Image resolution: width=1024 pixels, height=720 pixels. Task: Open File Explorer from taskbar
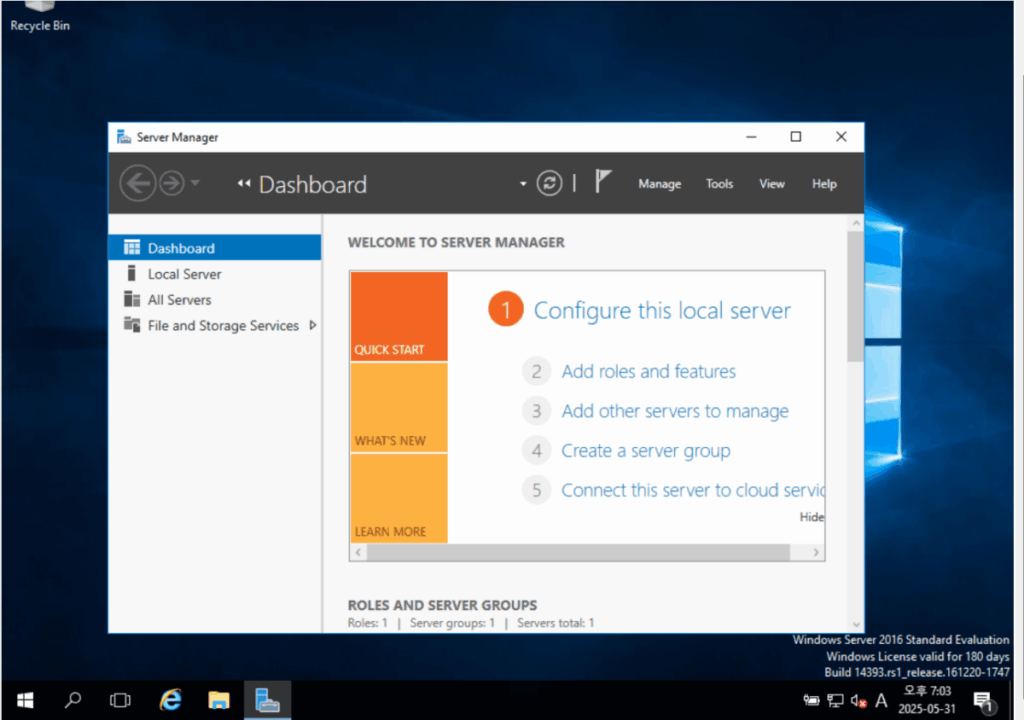pos(219,700)
